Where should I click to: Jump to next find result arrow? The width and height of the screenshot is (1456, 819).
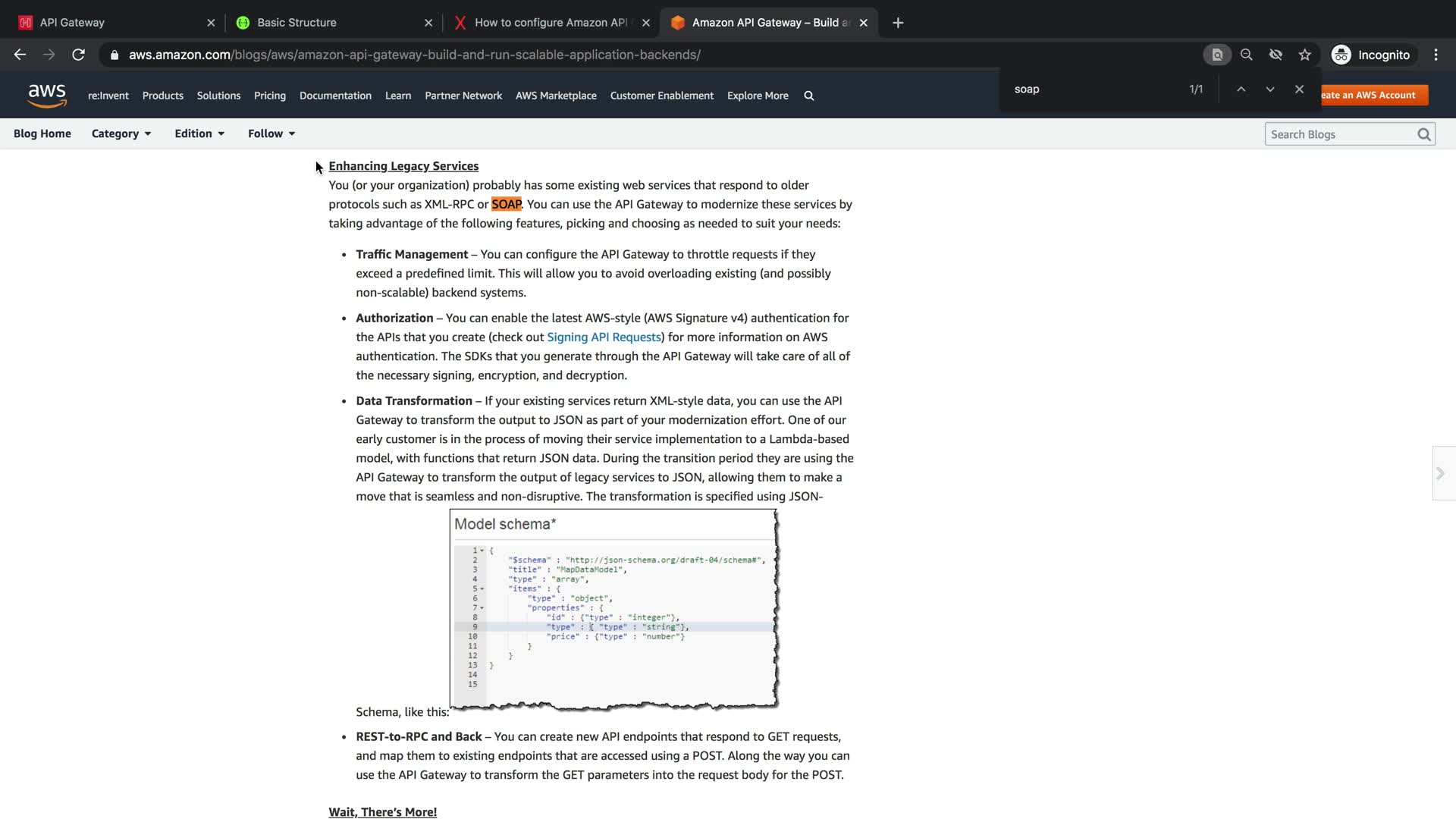pos(1269,89)
